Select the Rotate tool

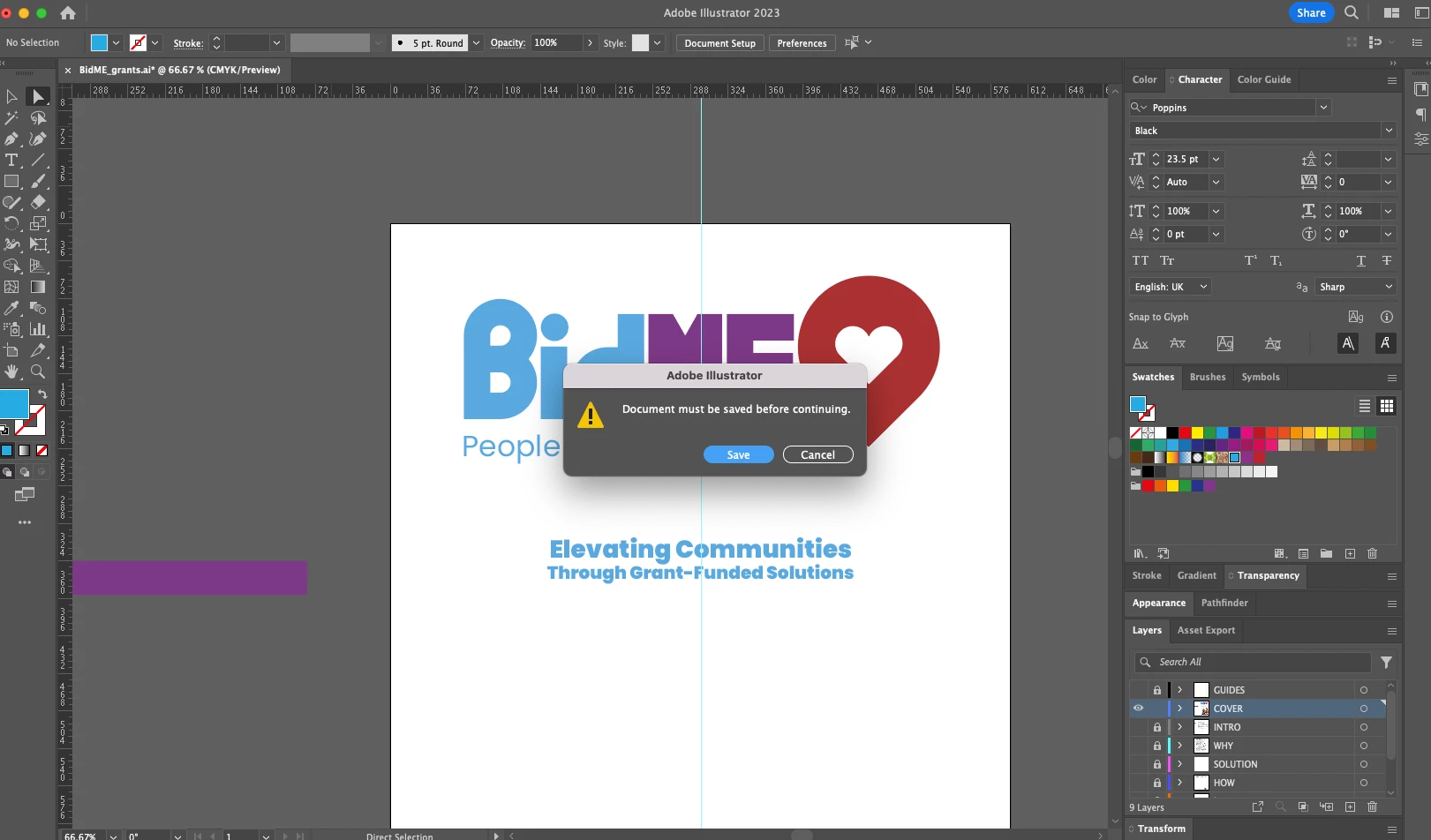(11, 223)
